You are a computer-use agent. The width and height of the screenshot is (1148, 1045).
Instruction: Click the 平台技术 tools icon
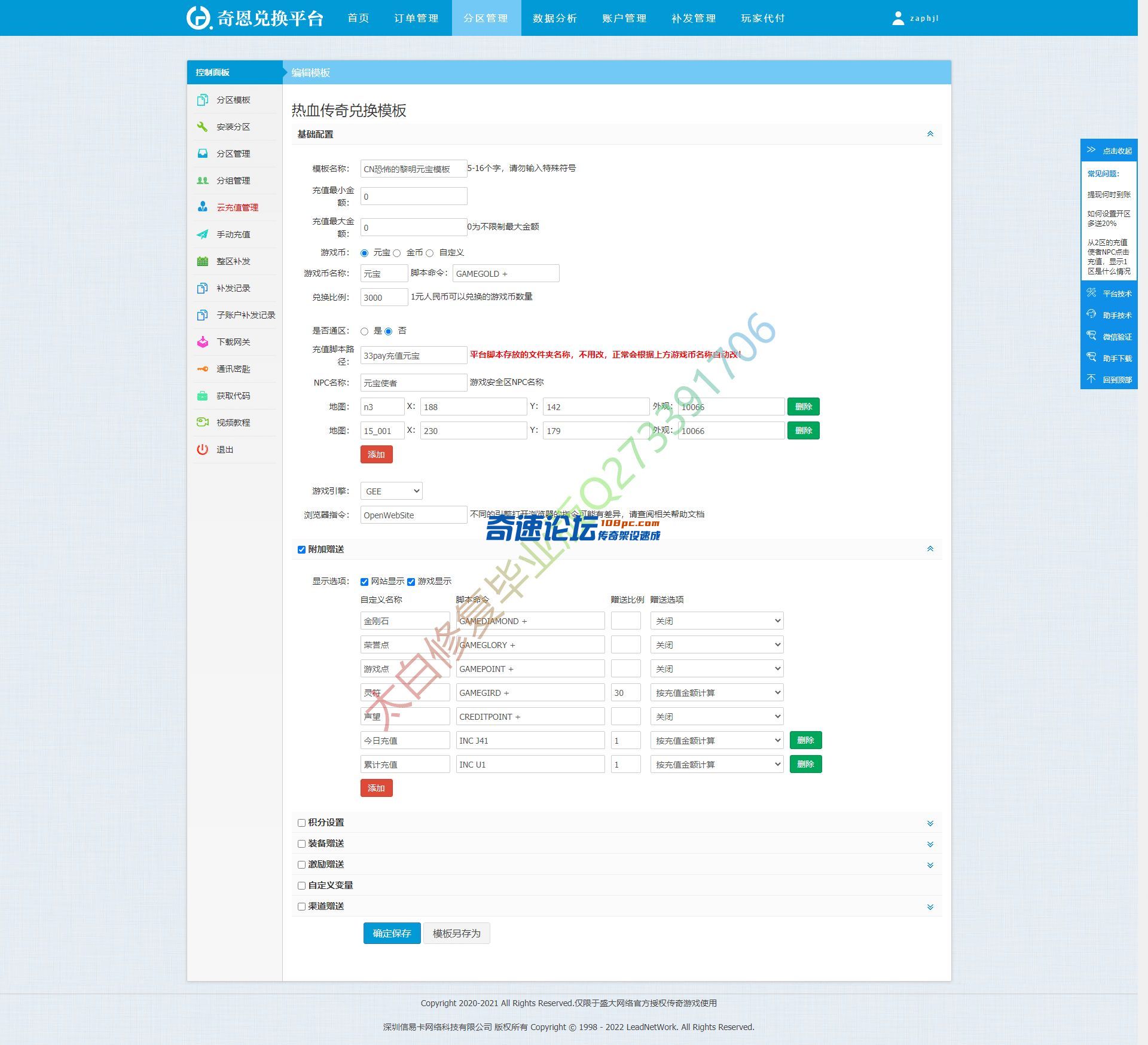1091,293
